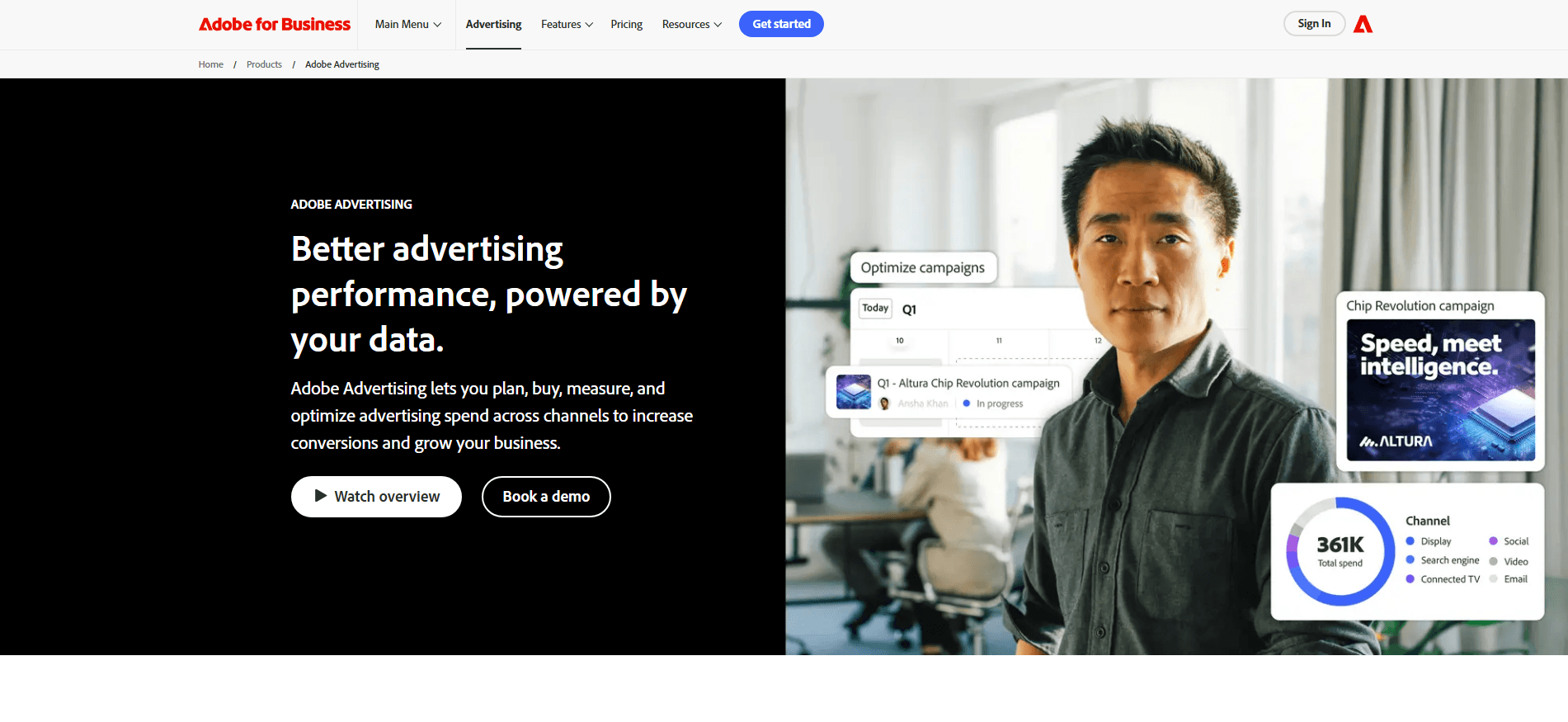
Task: Open the Pricing menu item
Action: click(626, 24)
